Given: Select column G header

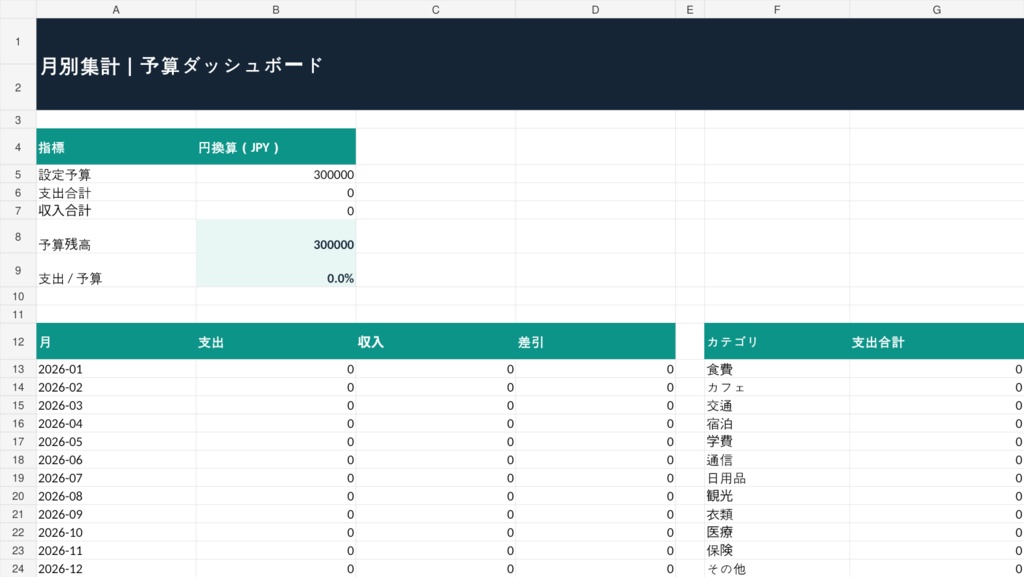Looking at the screenshot, I should [936, 9].
